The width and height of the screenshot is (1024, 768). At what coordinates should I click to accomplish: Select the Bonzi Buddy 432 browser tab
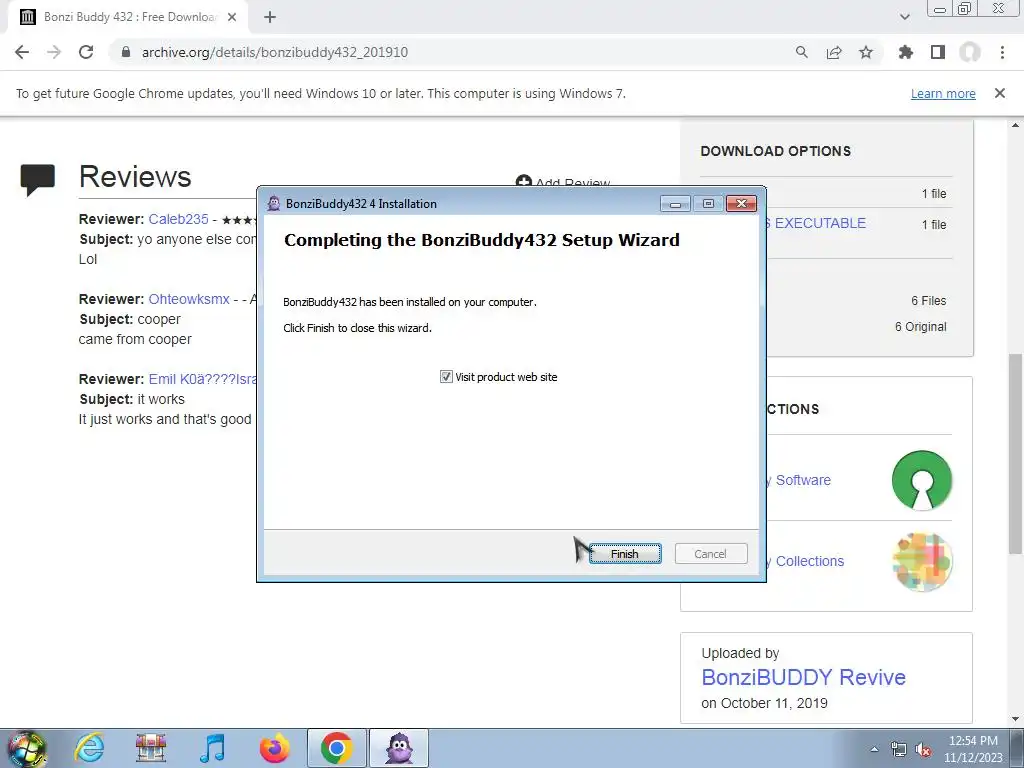[x=128, y=17]
